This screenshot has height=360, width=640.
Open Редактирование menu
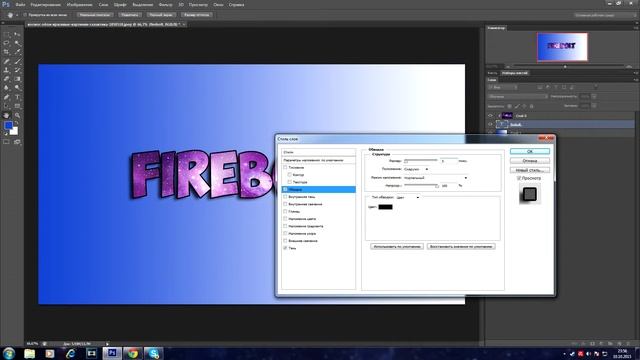(46, 5)
